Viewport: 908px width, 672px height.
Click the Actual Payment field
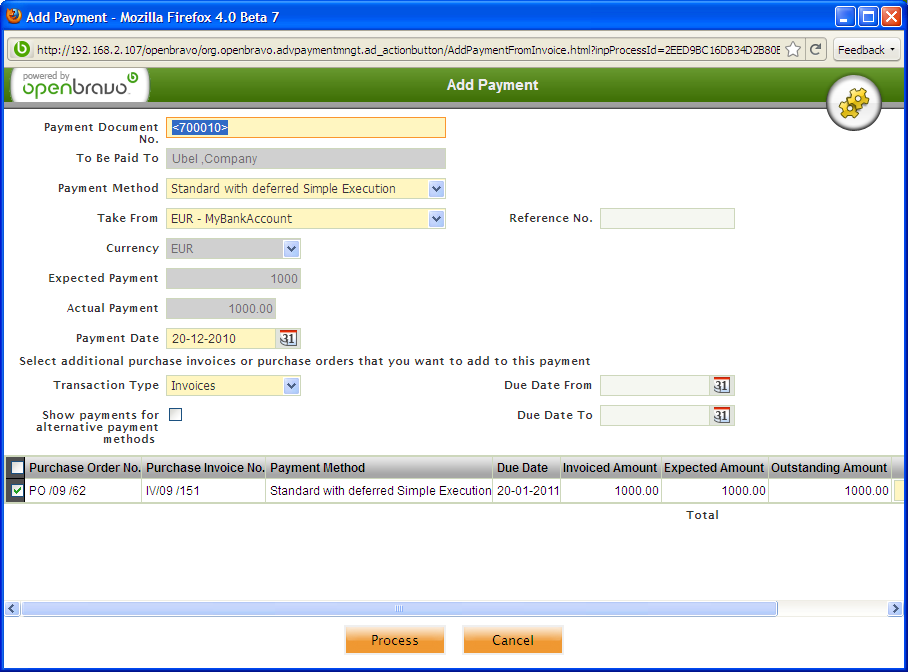221,308
